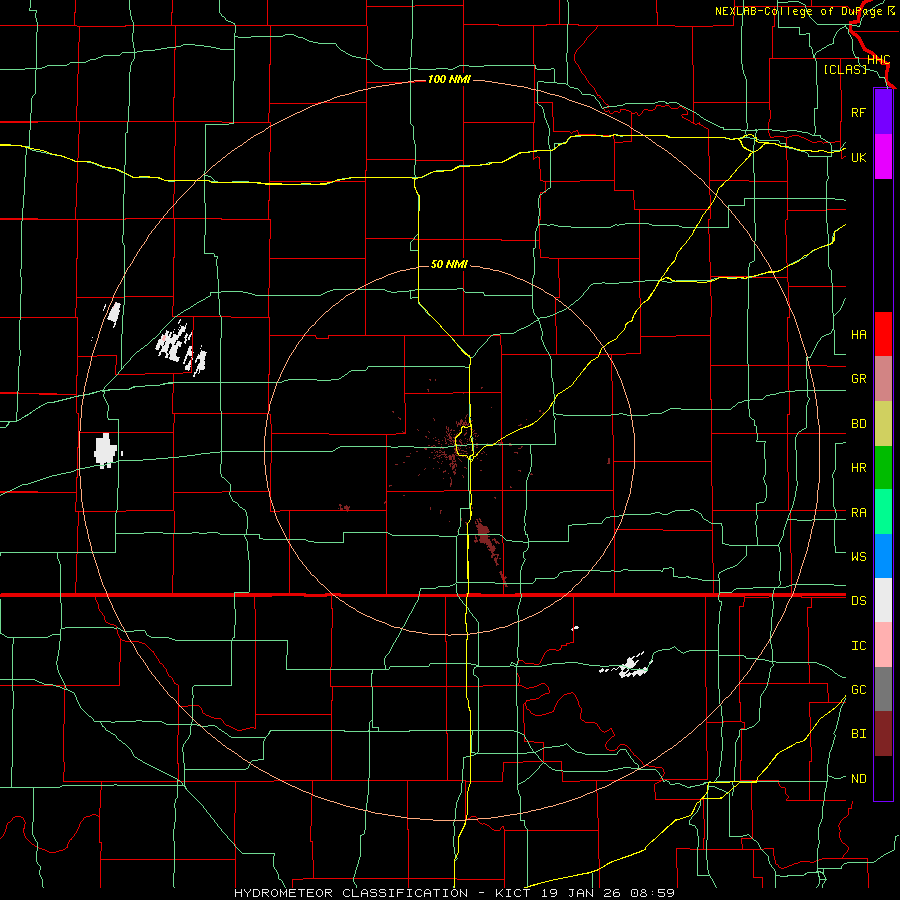Click the UK magenta legend swatch
This screenshot has height=900, width=900.
(883, 157)
